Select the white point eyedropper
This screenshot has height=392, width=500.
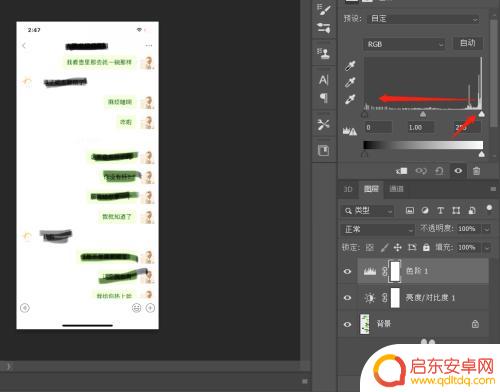[350, 99]
